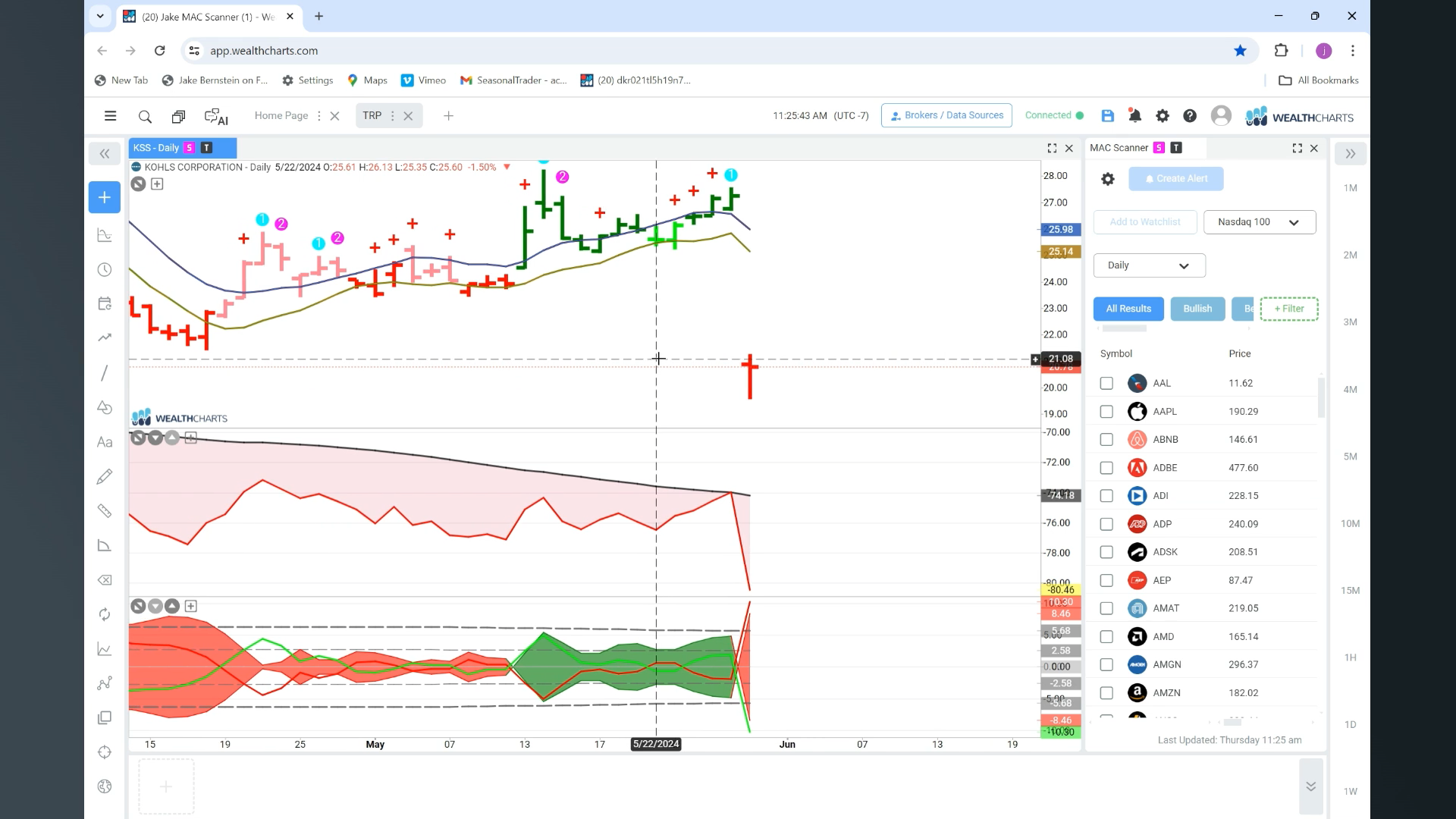
Task: Open the symbol search magnifier
Action: [145, 117]
